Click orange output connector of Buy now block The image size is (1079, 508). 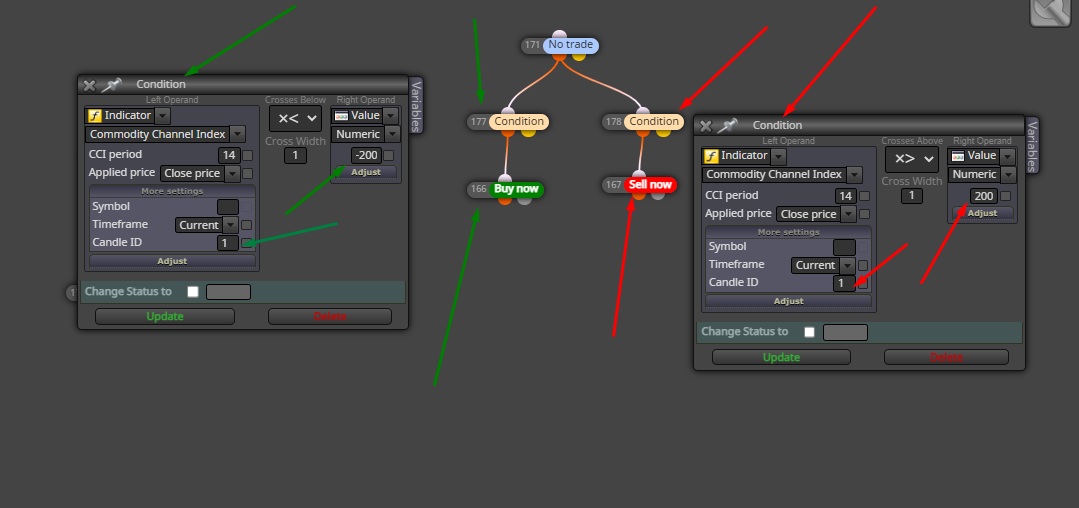click(x=505, y=200)
